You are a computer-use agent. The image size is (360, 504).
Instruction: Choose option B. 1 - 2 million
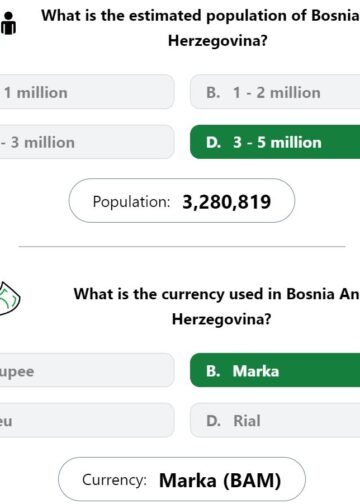coord(275,92)
